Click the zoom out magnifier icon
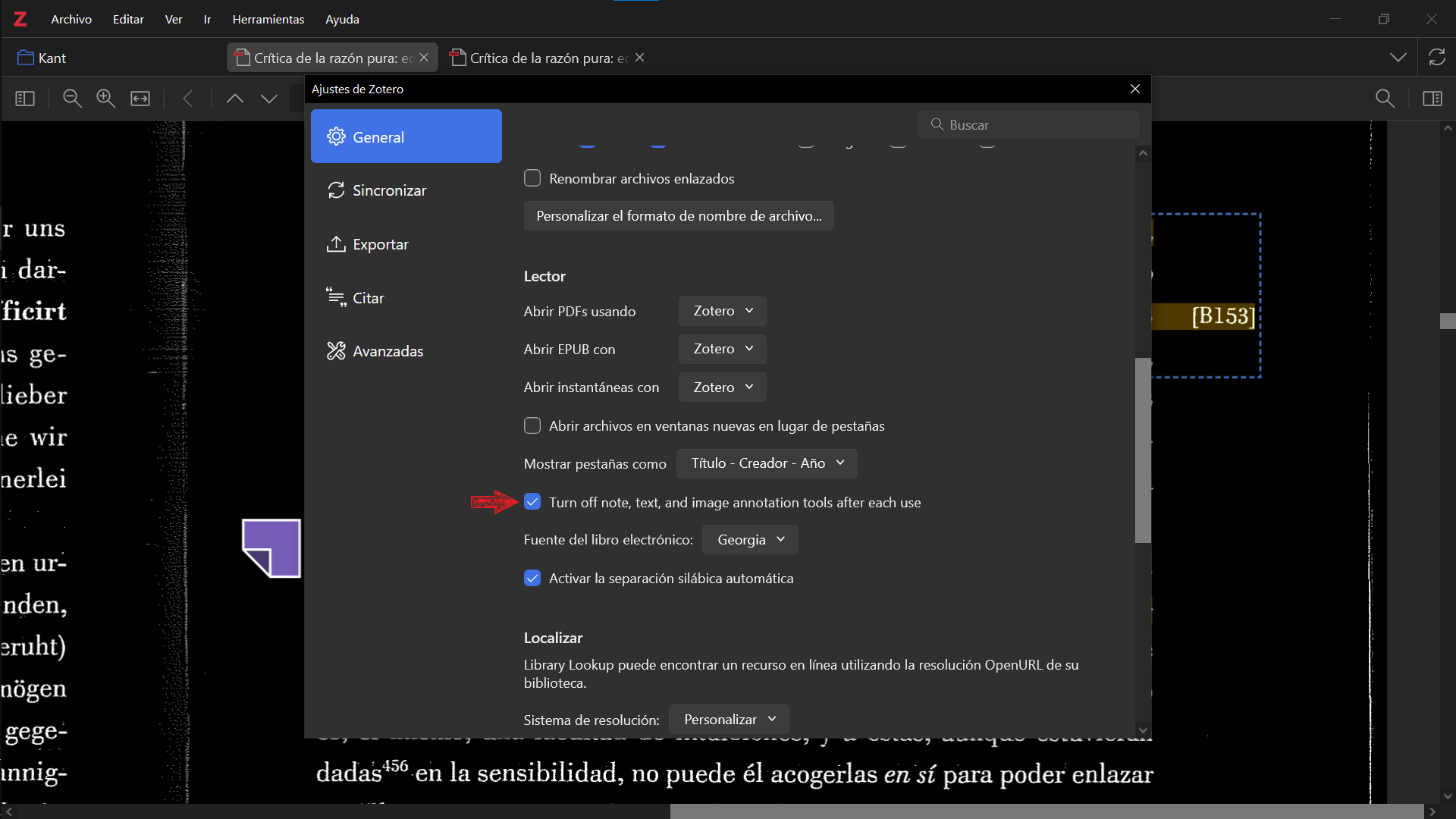Image resolution: width=1456 pixels, height=819 pixels. [72, 99]
